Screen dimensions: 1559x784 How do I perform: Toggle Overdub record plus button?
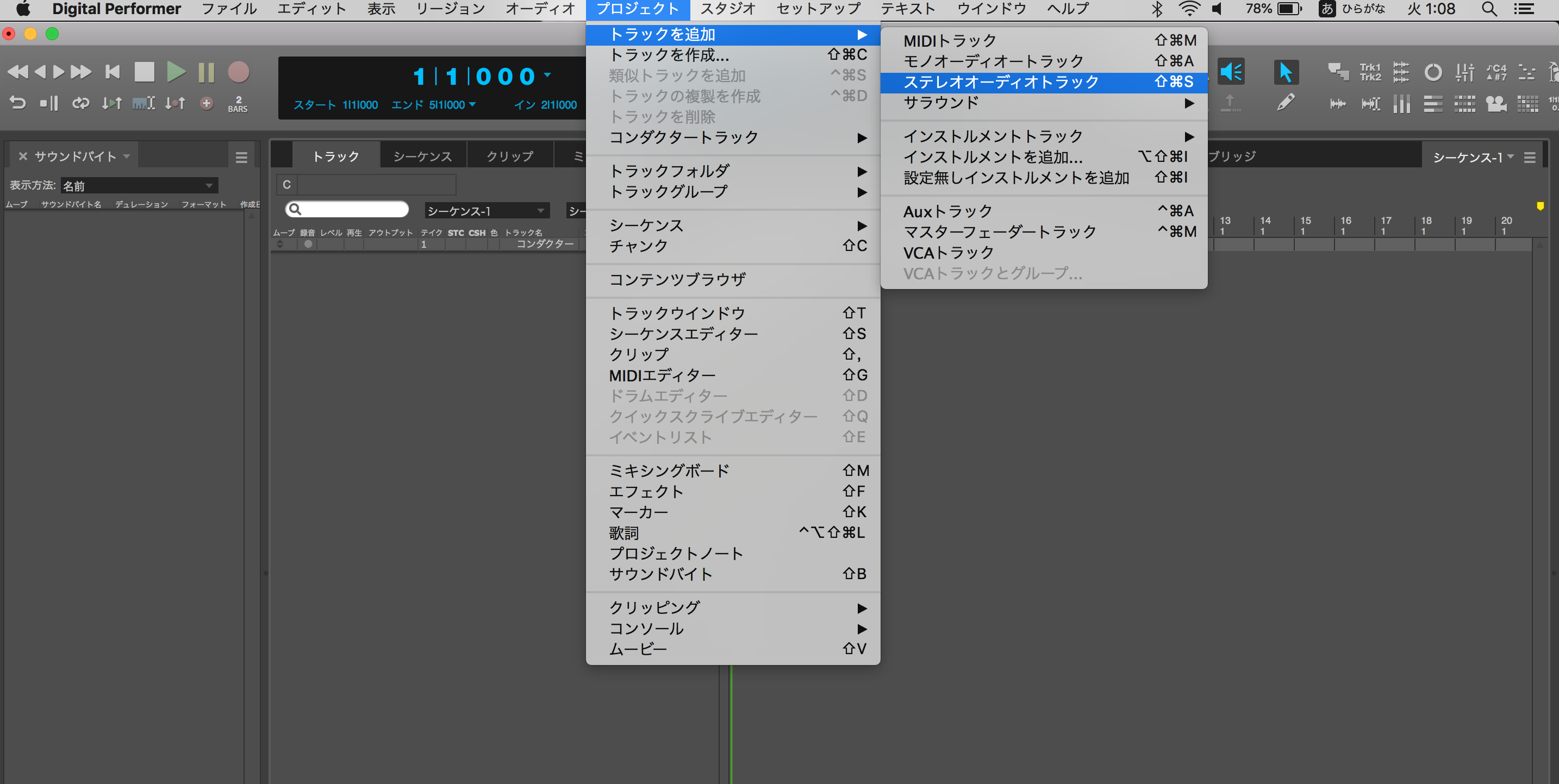[x=207, y=103]
